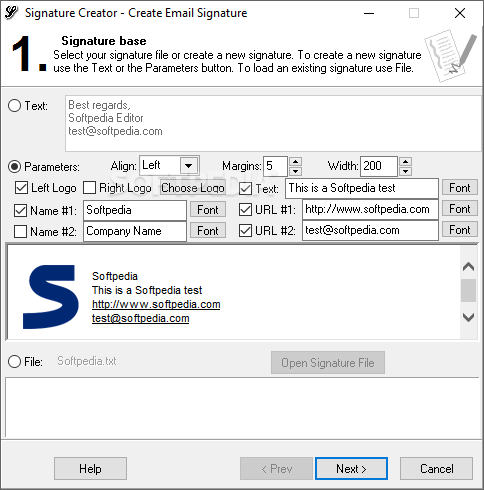Click the URL #1 field with http://www.softpedia.com
484x490 pixels.
click(x=370, y=210)
